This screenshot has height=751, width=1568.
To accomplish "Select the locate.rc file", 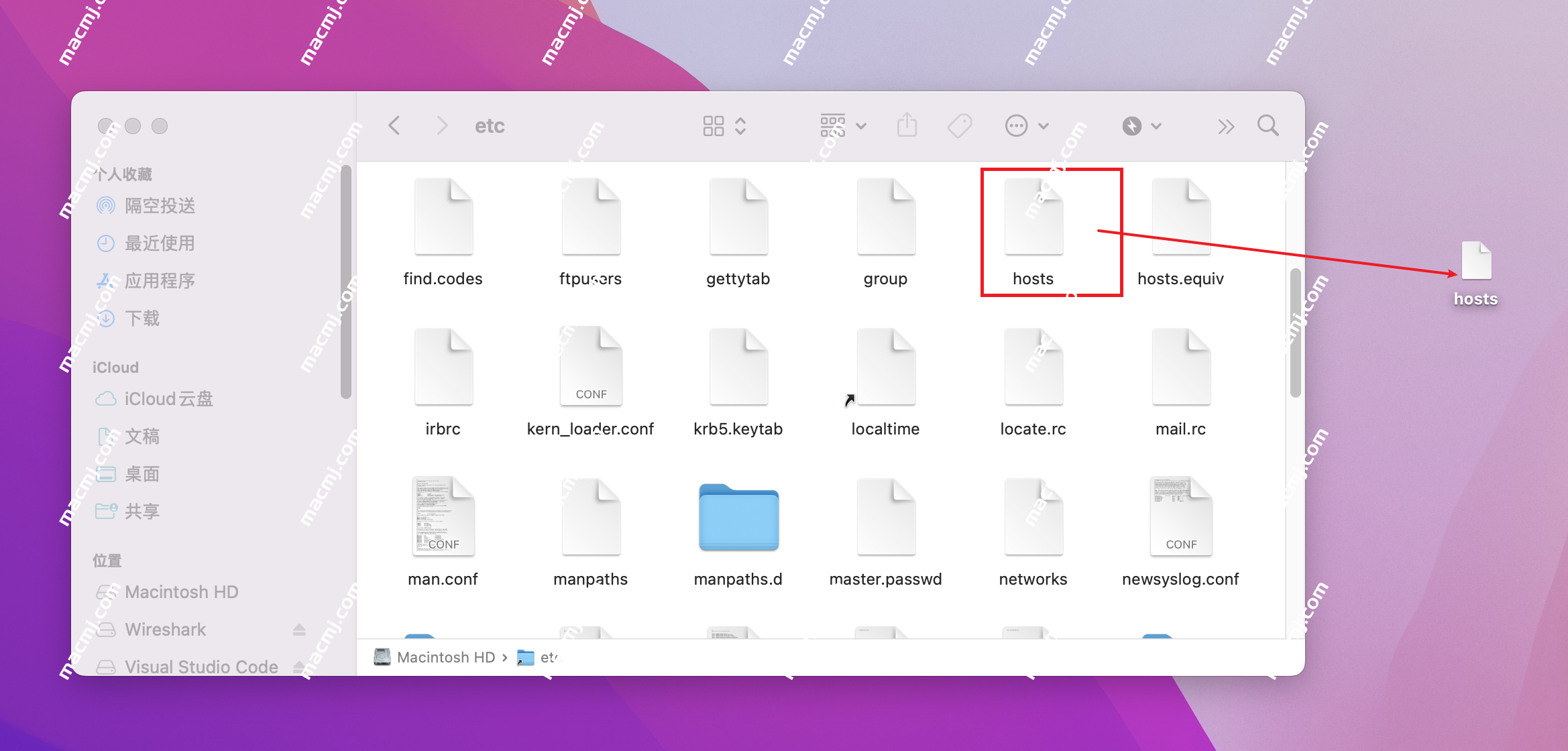I will 1033,382.
